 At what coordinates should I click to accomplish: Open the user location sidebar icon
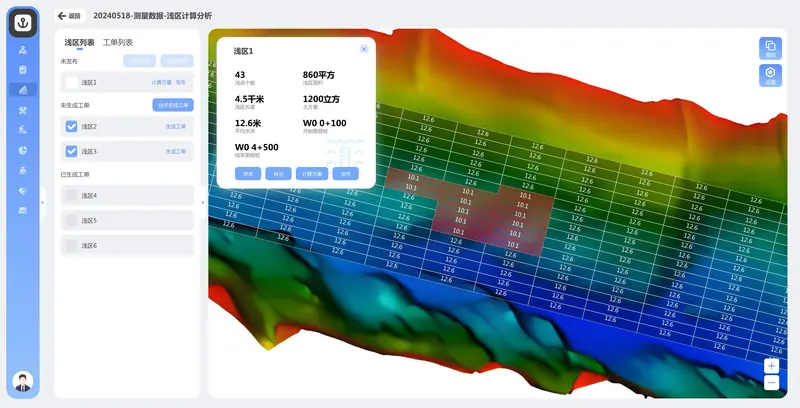pos(23,50)
